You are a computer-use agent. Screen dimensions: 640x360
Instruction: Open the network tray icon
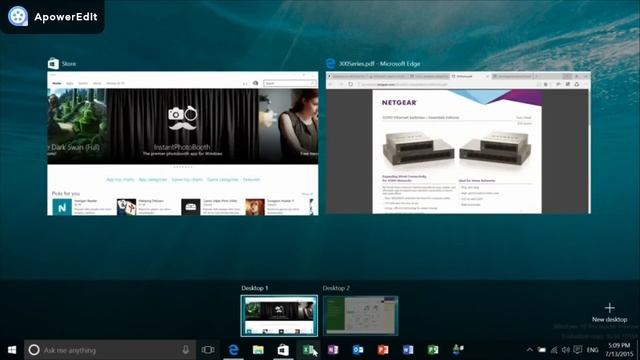(554, 350)
